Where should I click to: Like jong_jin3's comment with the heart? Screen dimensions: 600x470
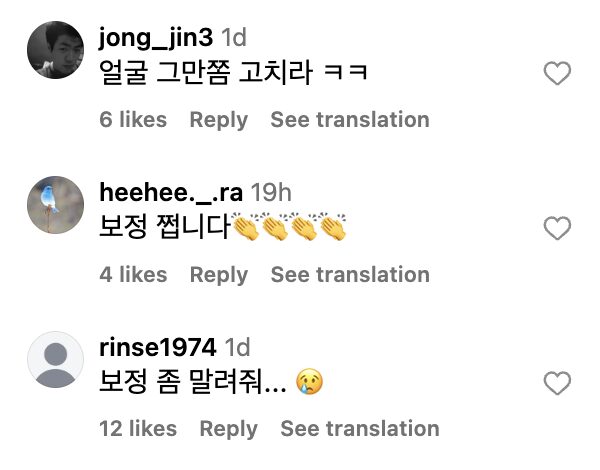(556, 73)
